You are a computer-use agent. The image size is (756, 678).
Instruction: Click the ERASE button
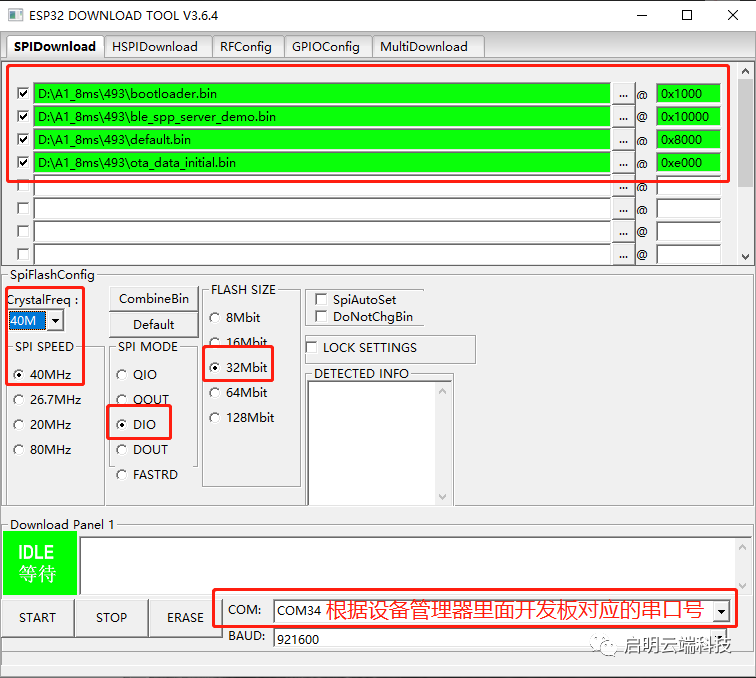(x=186, y=618)
